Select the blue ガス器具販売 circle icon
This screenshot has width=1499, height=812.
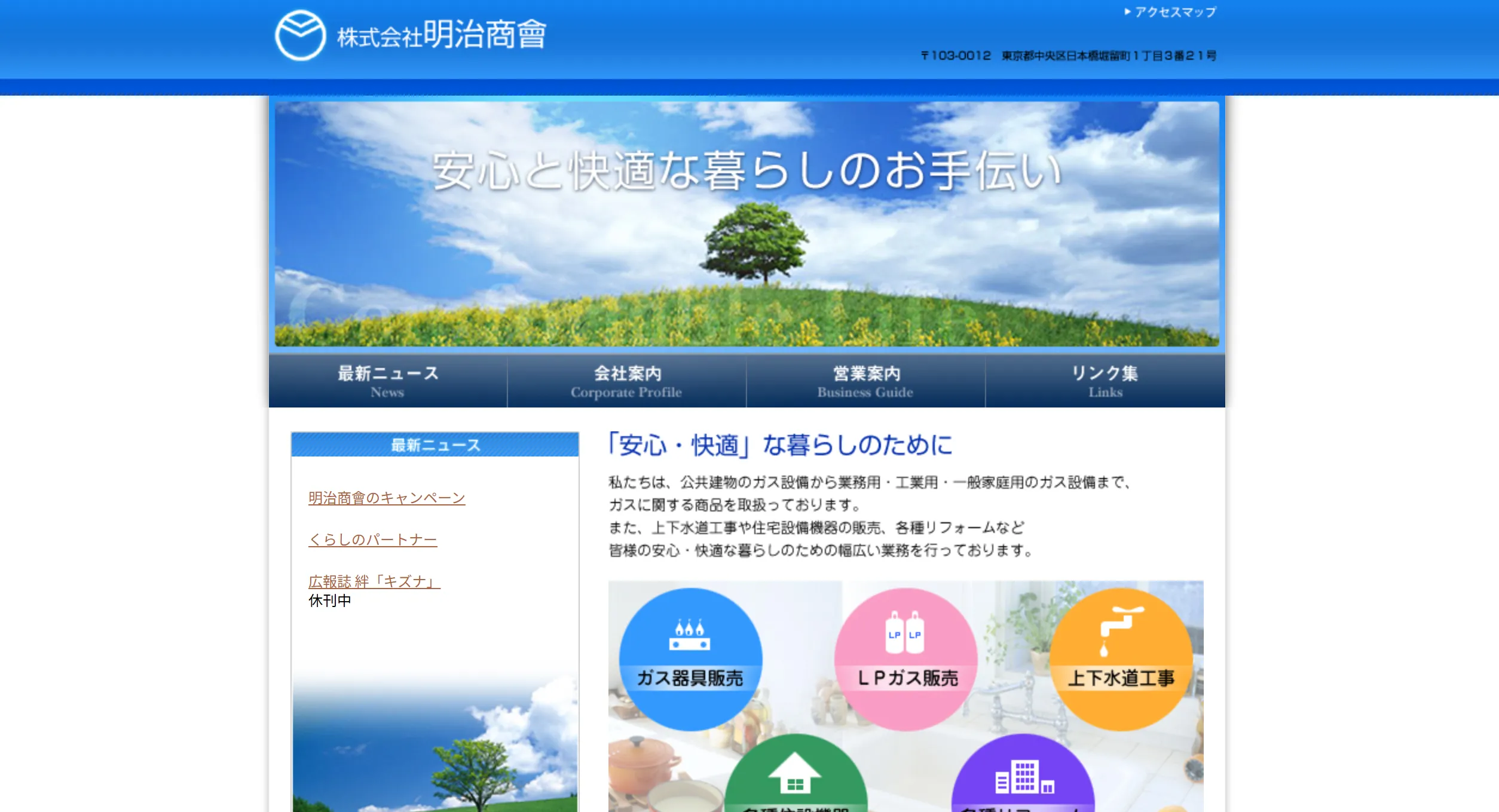tap(690, 659)
